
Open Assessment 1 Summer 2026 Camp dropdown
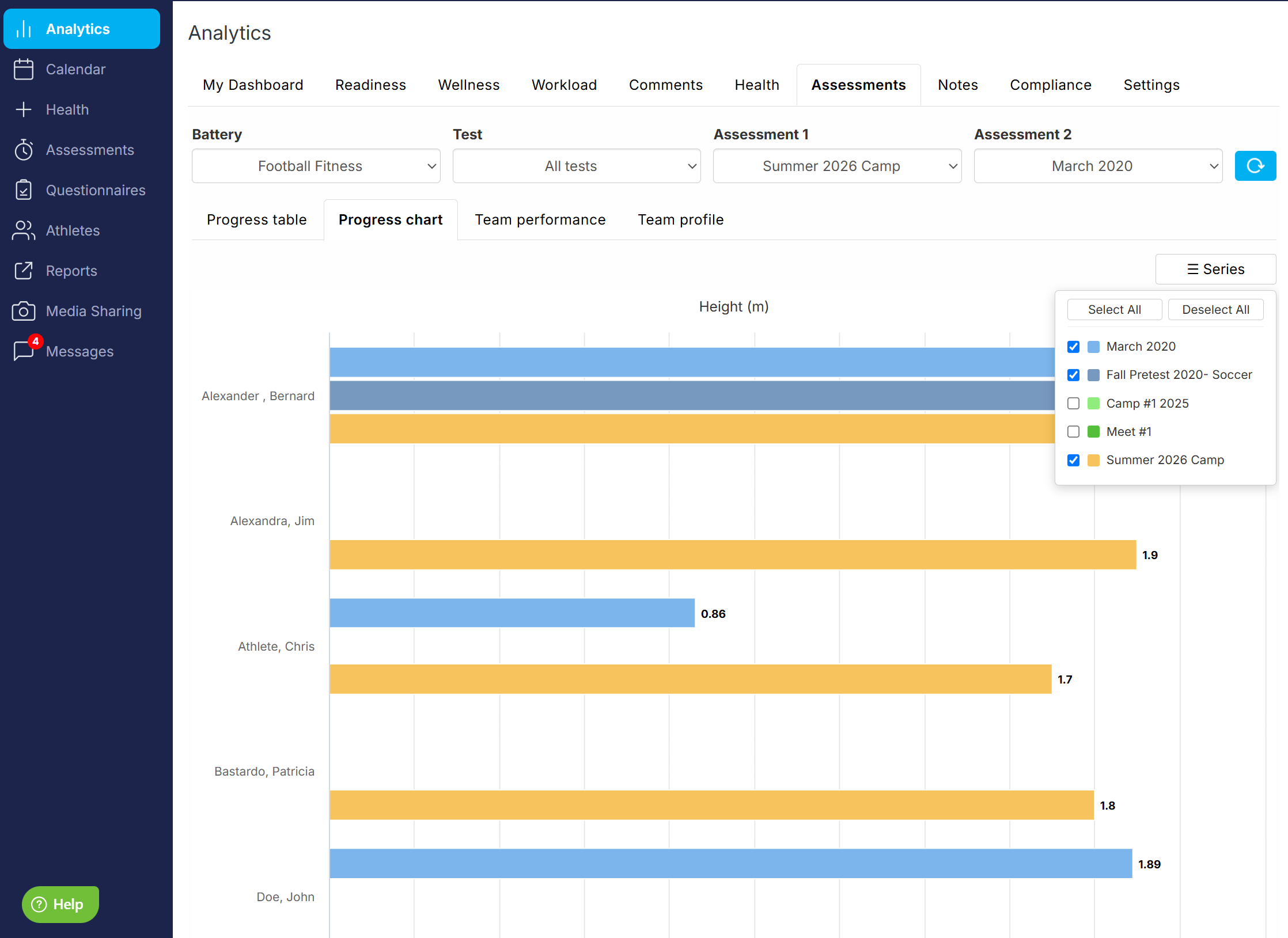[838, 166]
